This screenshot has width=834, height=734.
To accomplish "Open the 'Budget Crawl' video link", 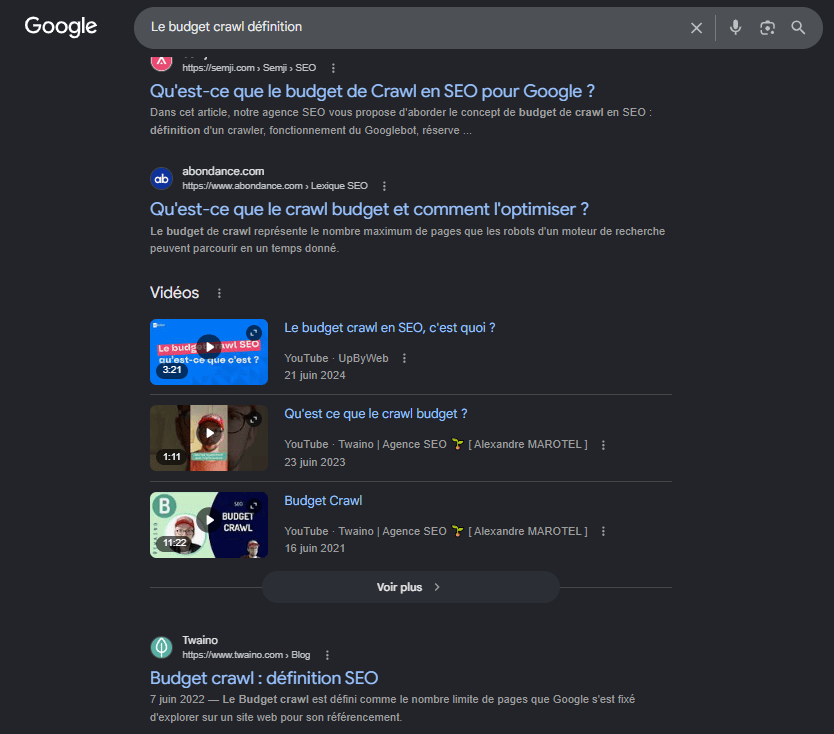I will pyautogui.click(x=323, y=501).
